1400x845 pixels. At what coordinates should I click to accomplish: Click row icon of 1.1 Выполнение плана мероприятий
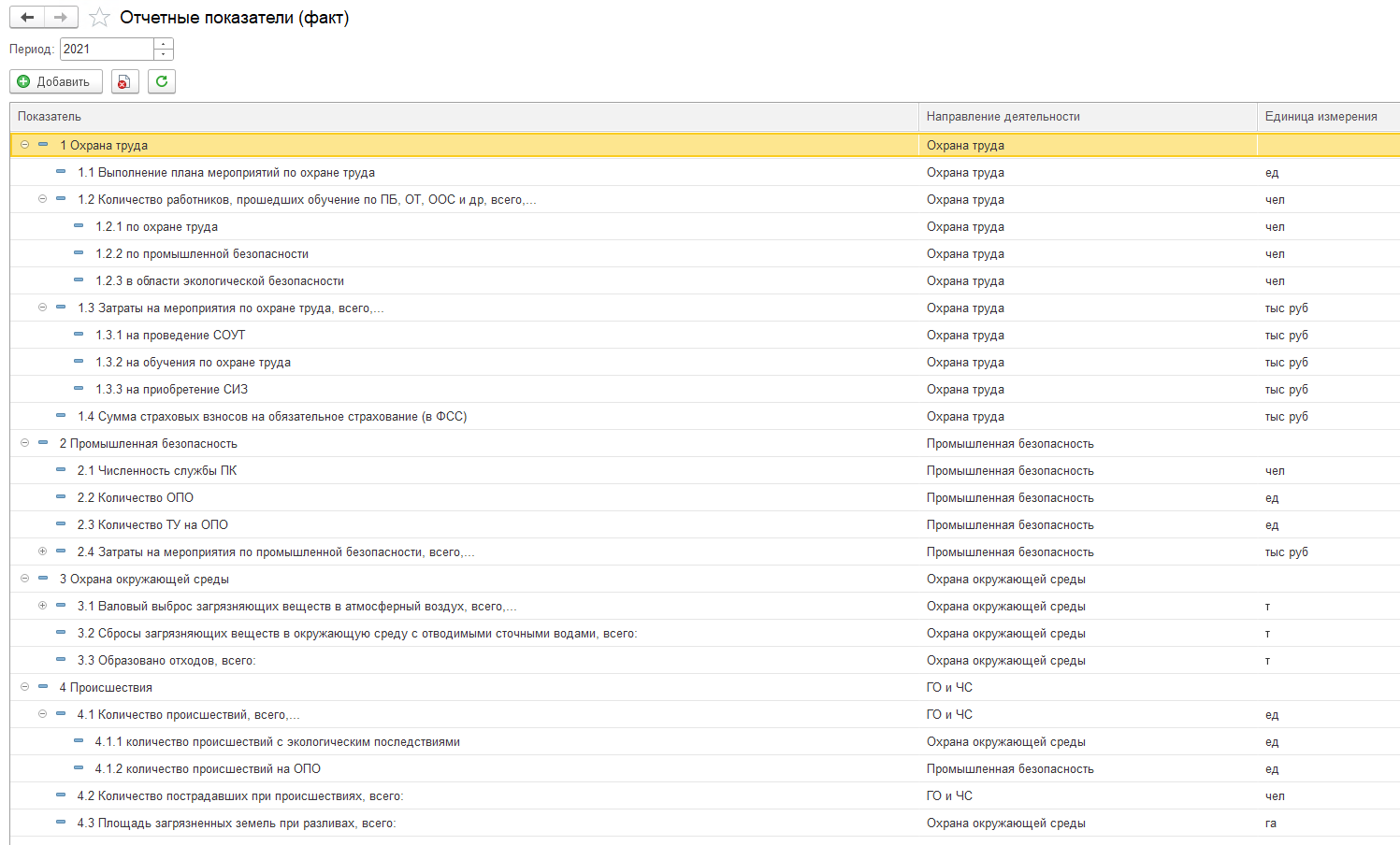click(61, 172)
